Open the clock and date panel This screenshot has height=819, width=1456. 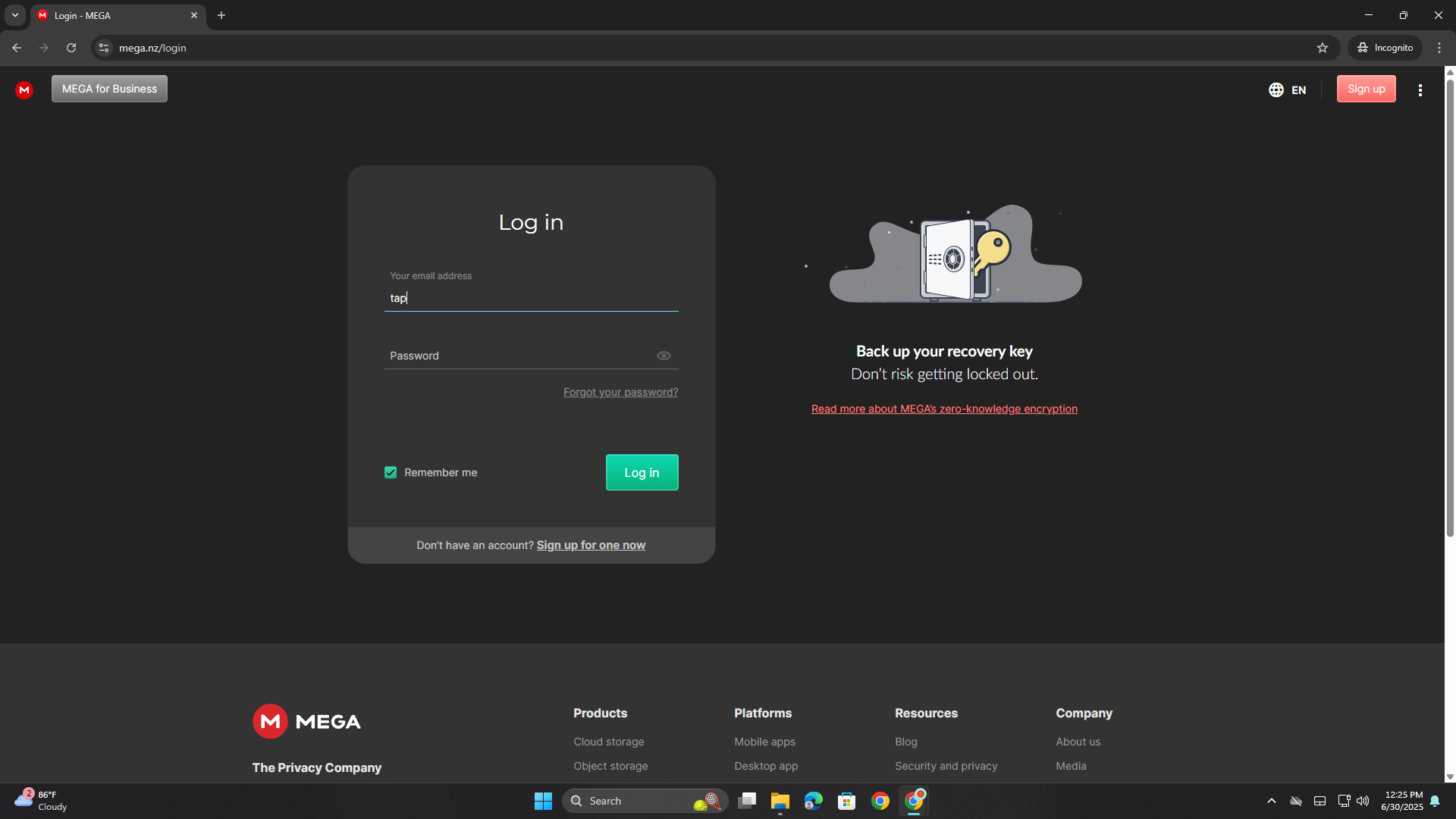[x=1402, y=801]
